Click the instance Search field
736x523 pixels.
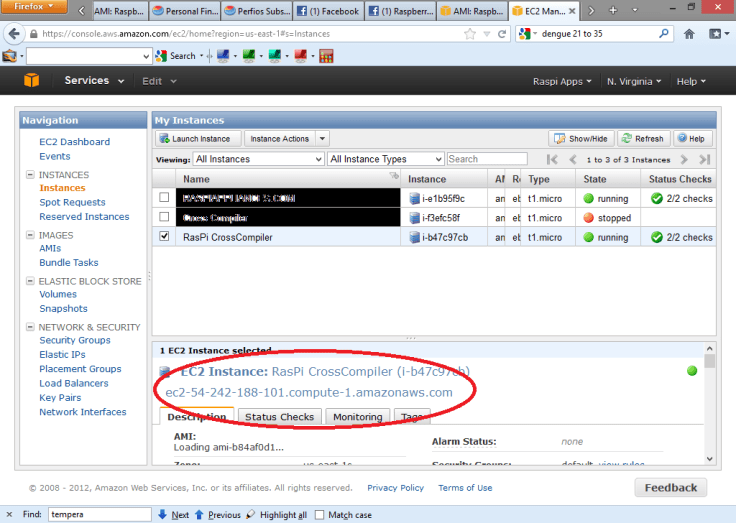click(486, 159)
